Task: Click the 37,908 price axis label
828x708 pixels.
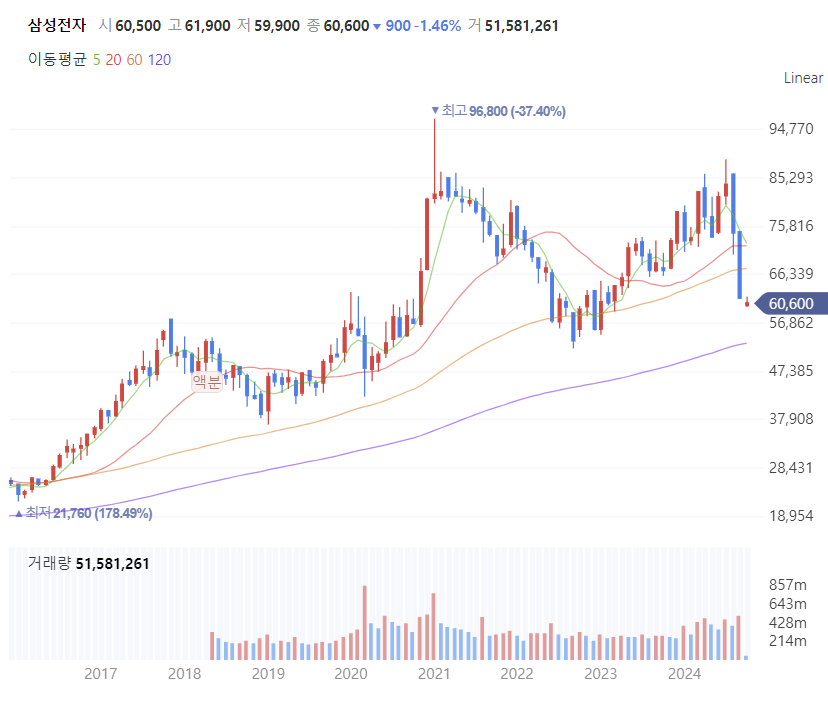Action: click(791, 419)
